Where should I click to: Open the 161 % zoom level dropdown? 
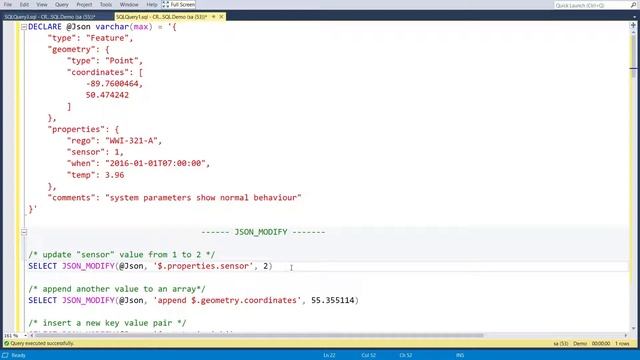(x=25, y=336)
